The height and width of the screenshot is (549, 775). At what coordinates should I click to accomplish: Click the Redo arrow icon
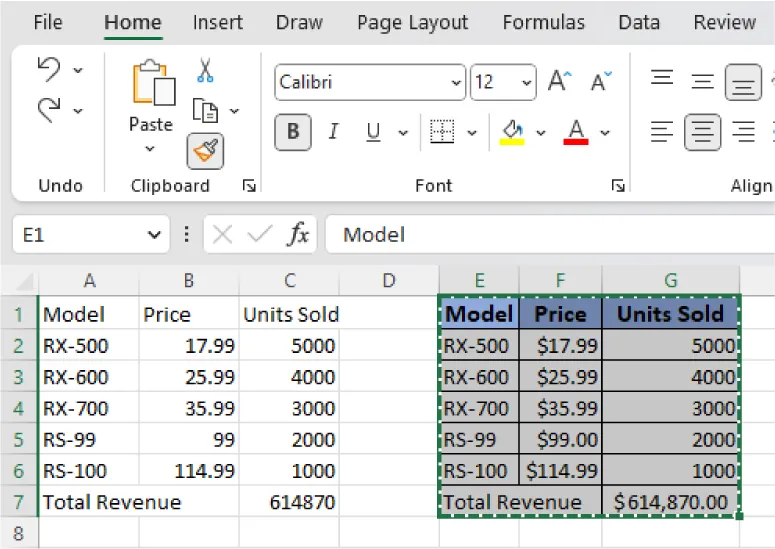pos(48,109)
